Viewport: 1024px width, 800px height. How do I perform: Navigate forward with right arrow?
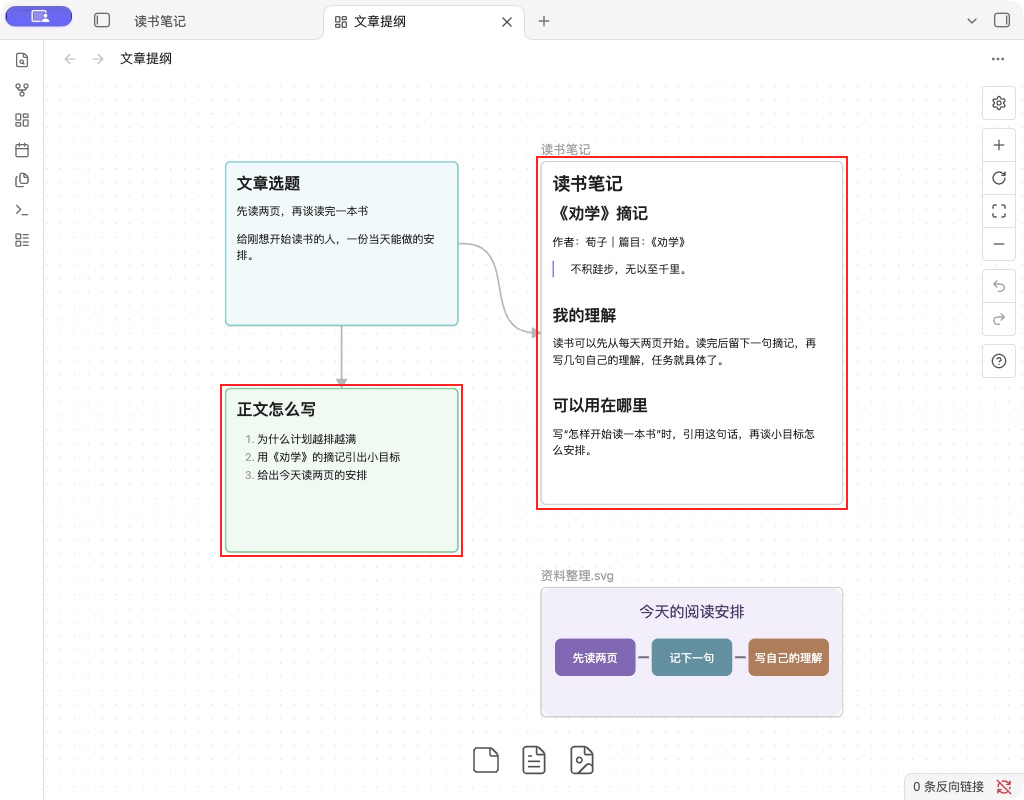98,59
